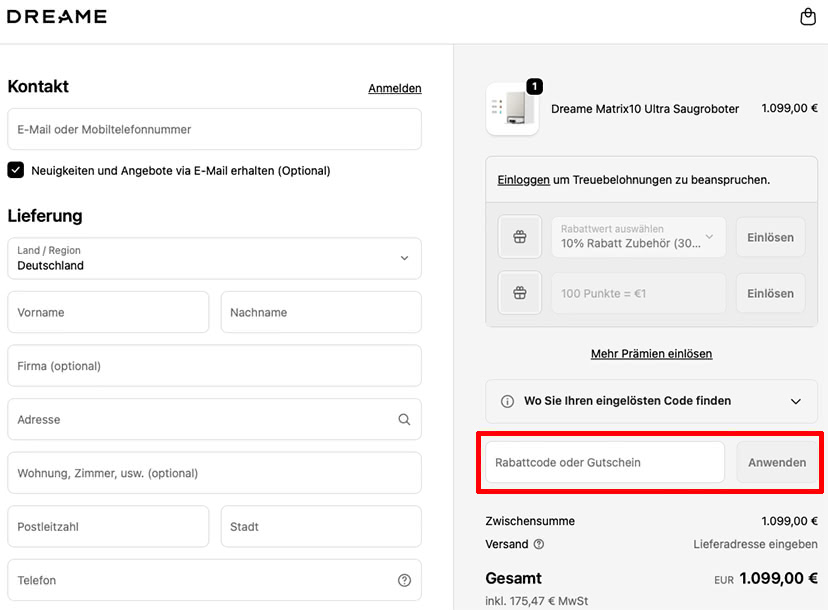
Task: Click the Versand help info icon
Action: click(x=539, y=545)
